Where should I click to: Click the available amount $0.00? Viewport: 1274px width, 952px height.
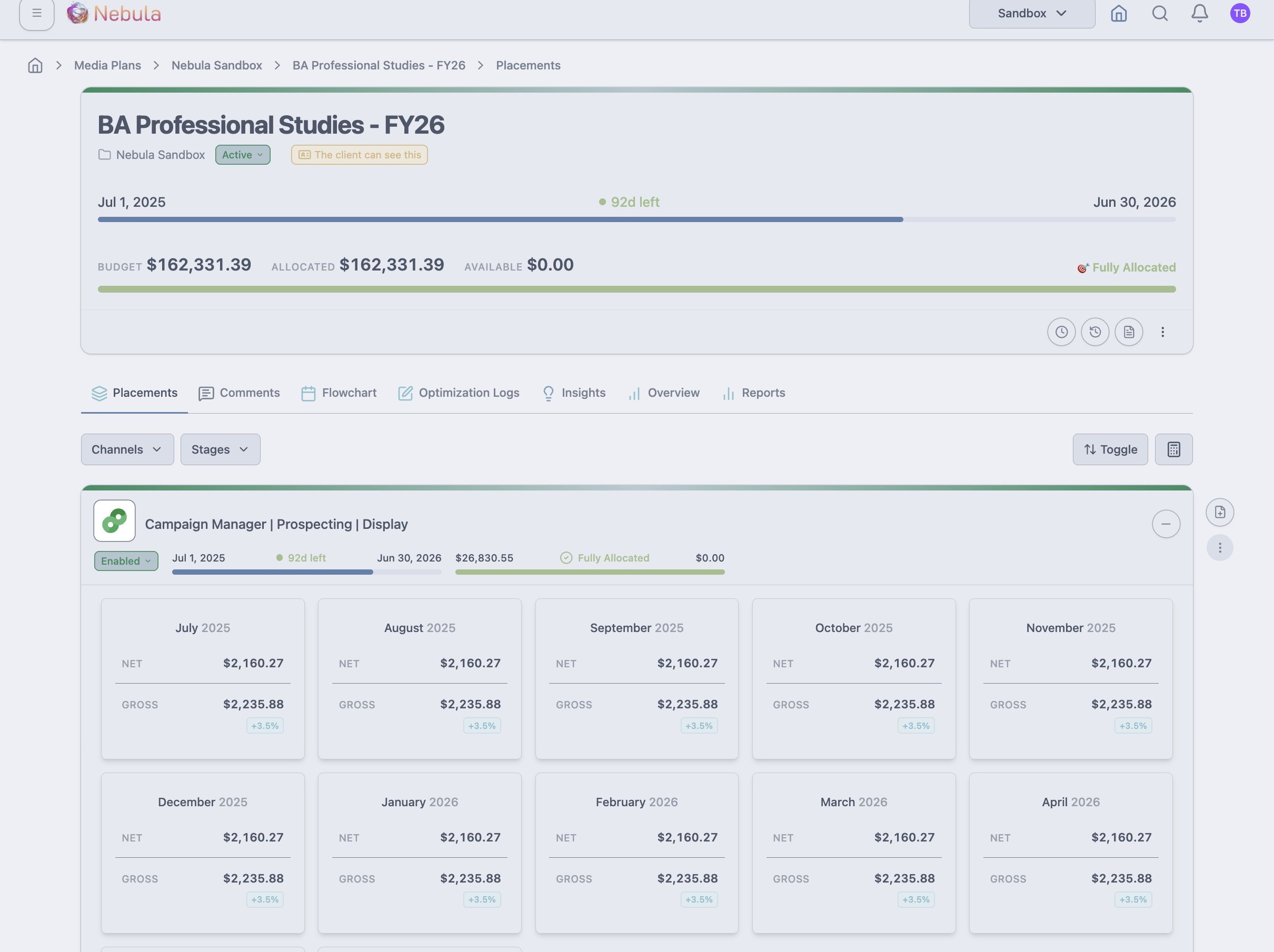point(550,265)
